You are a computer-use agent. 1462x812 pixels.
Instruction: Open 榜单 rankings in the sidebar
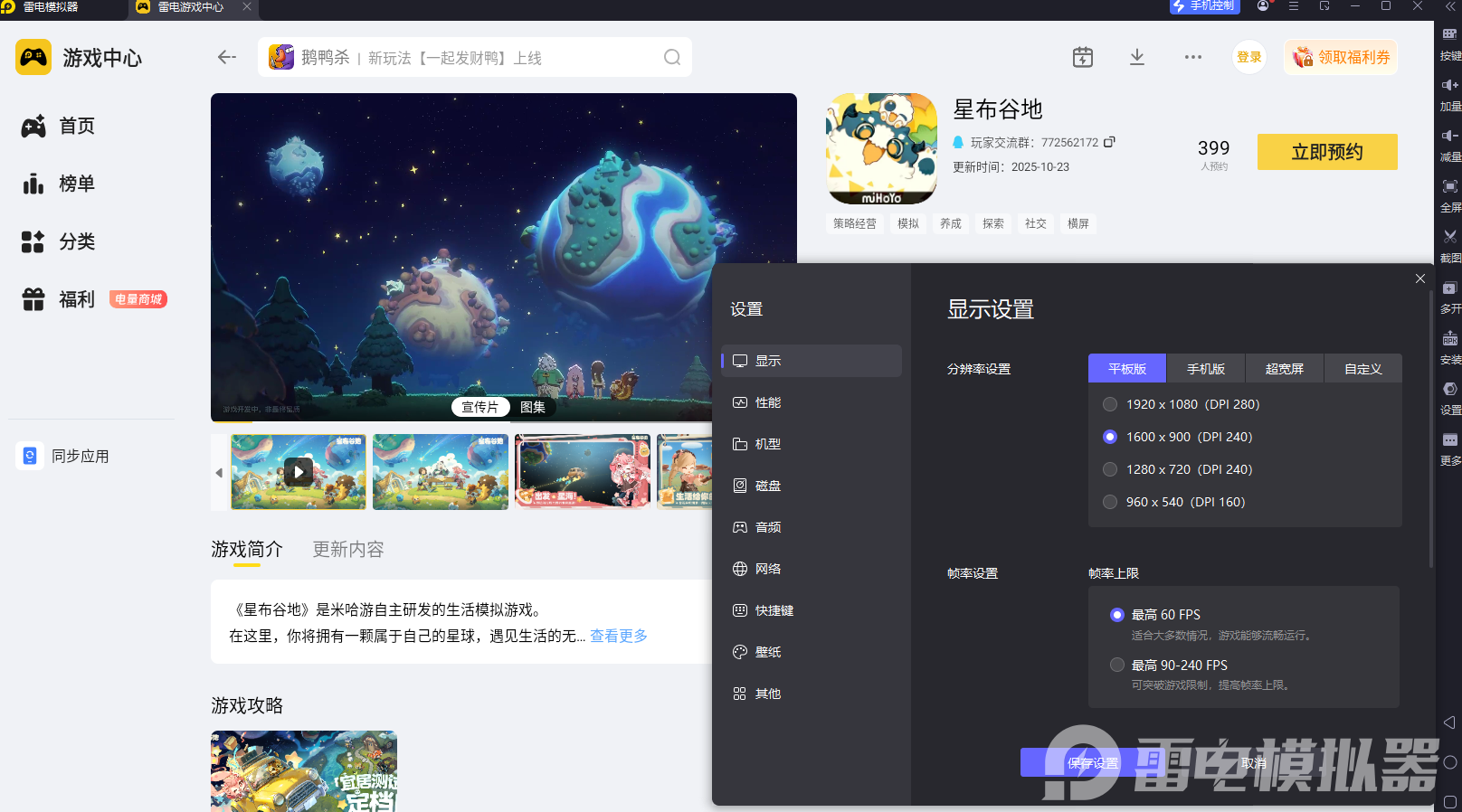[x=59, y=184]
